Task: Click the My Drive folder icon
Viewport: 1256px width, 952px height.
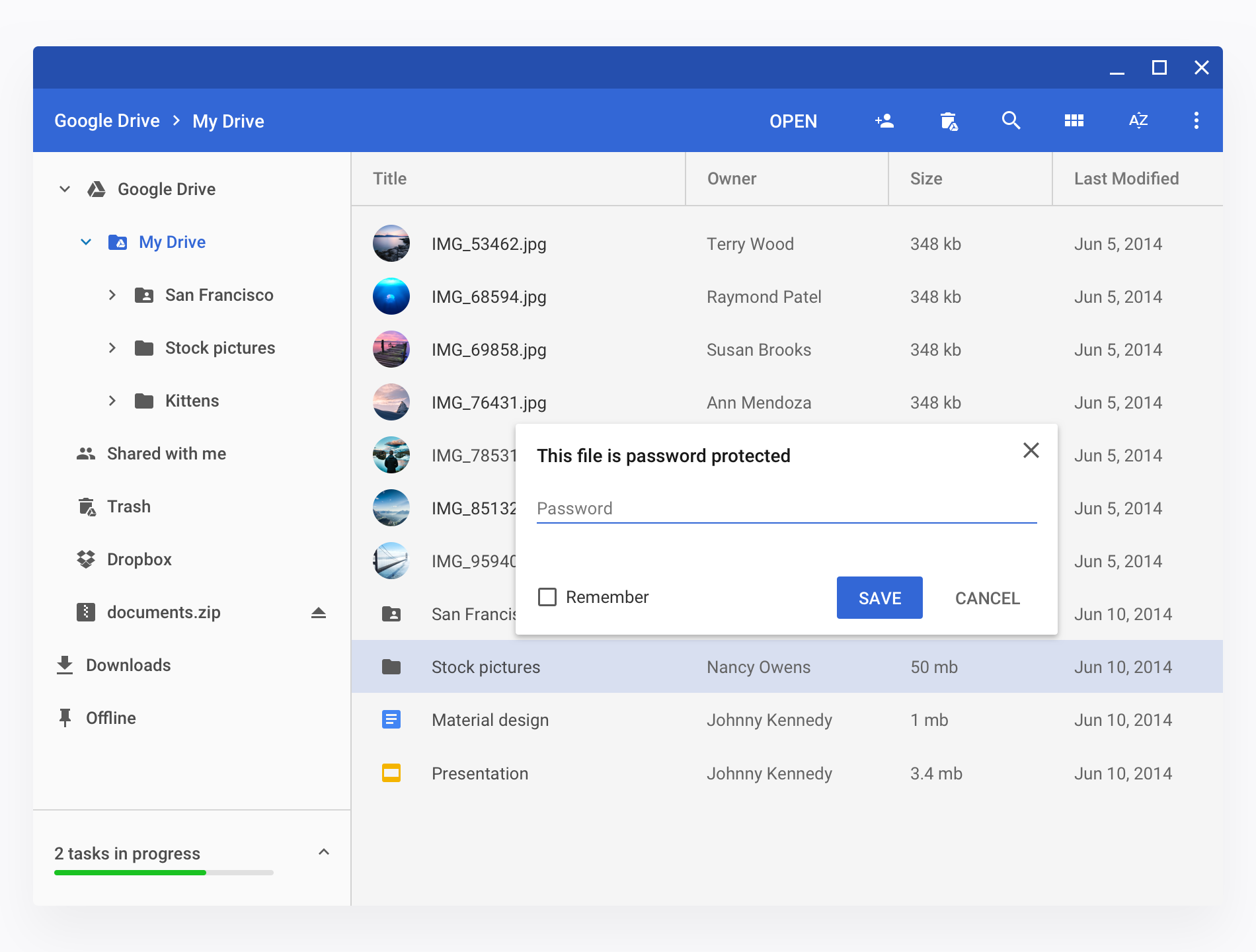Action: tap(118, 242)
